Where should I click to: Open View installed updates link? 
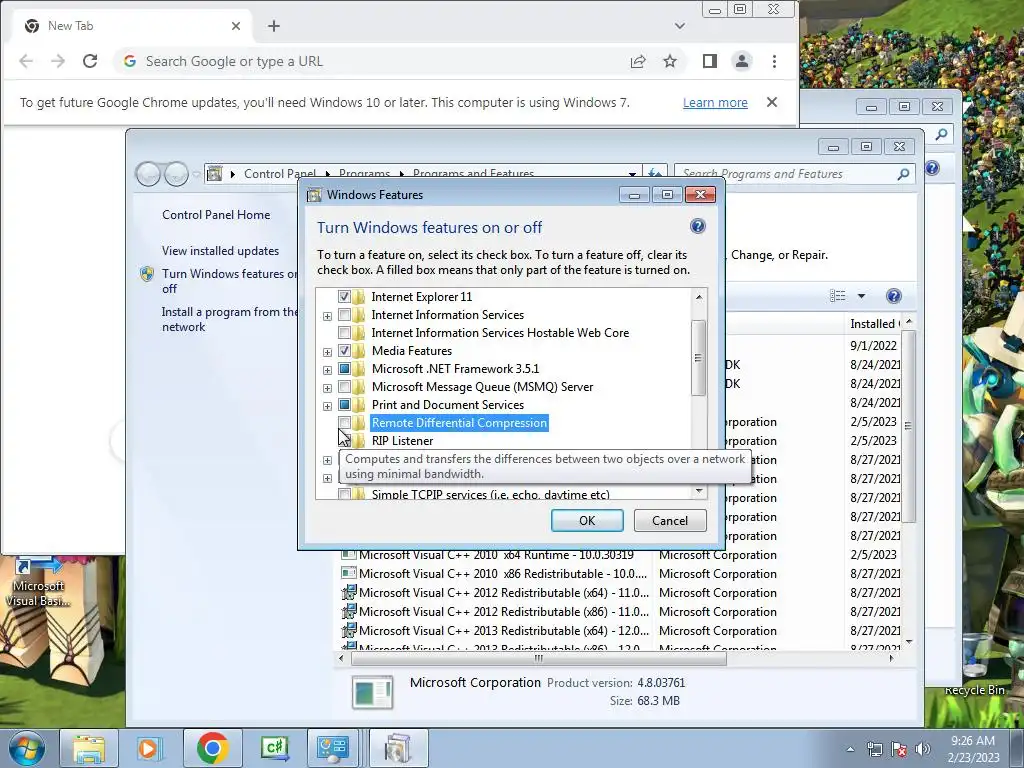click(x=220, y=251)
